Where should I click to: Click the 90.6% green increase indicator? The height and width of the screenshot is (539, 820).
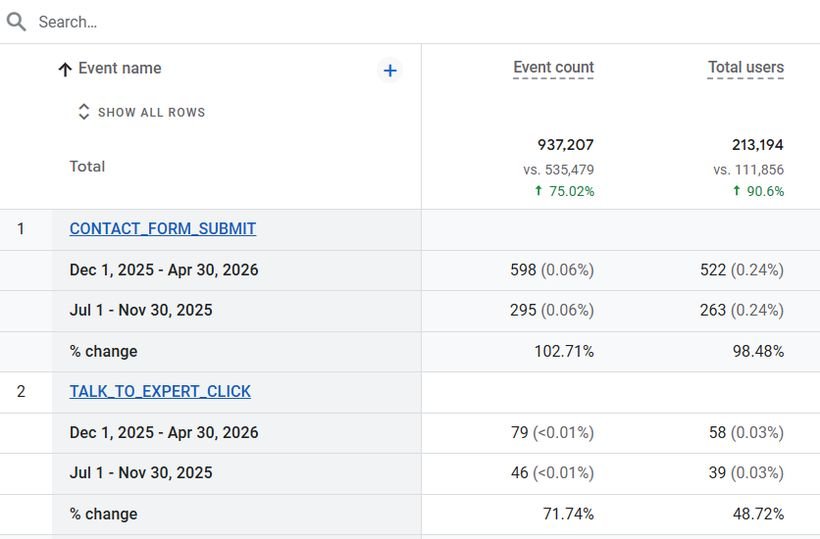click(758, 191)
